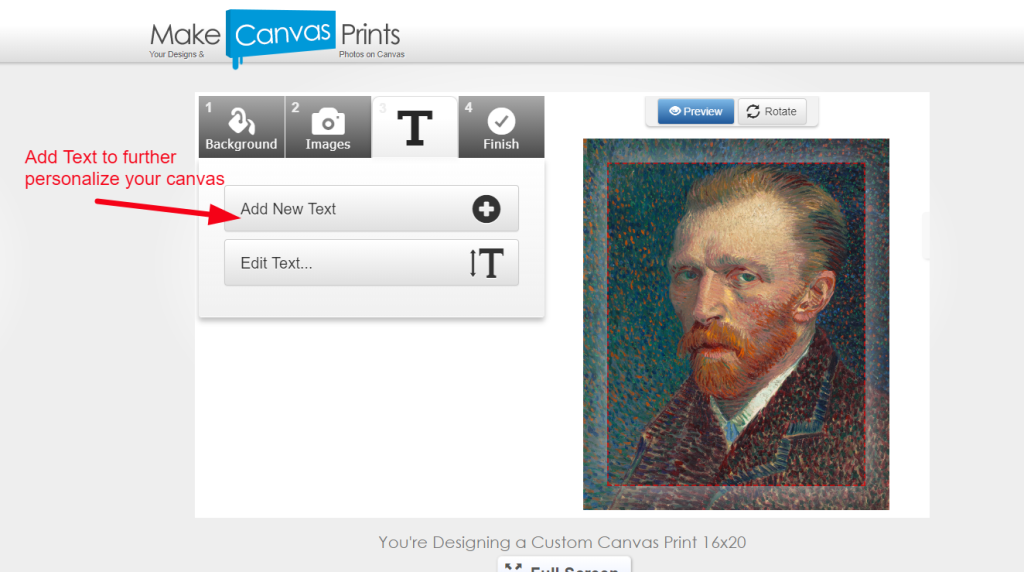Click the Preview button
Image resolution: width=1024 pixels, height=572 pixels.
coord(696,111)
